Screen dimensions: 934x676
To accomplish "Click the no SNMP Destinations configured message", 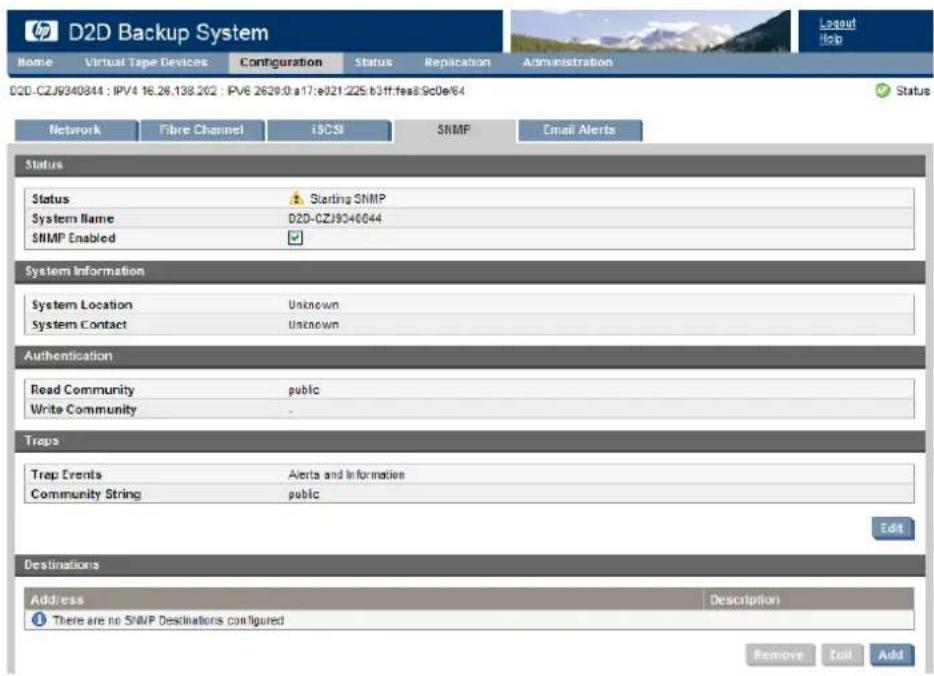I will tap(168, 620).
